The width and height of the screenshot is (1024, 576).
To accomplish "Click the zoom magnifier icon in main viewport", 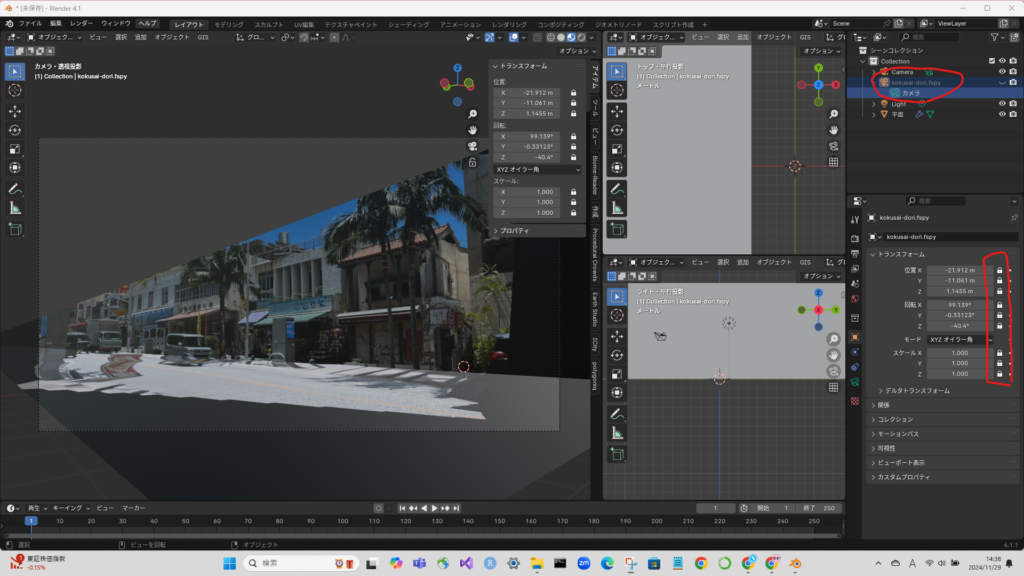I will [472, 113].
